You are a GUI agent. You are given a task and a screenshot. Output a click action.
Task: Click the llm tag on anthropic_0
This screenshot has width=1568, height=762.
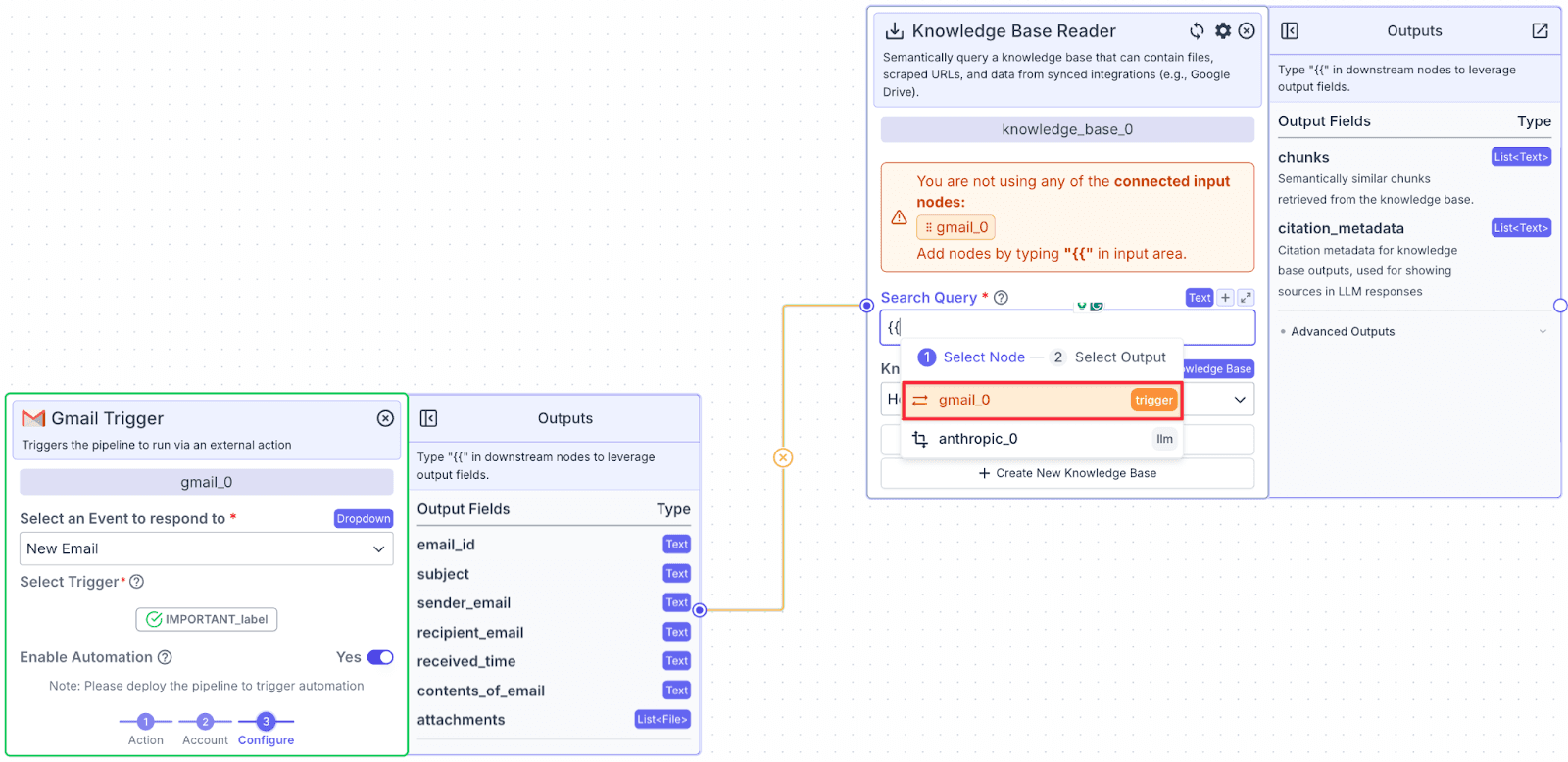pos(1164,439)
